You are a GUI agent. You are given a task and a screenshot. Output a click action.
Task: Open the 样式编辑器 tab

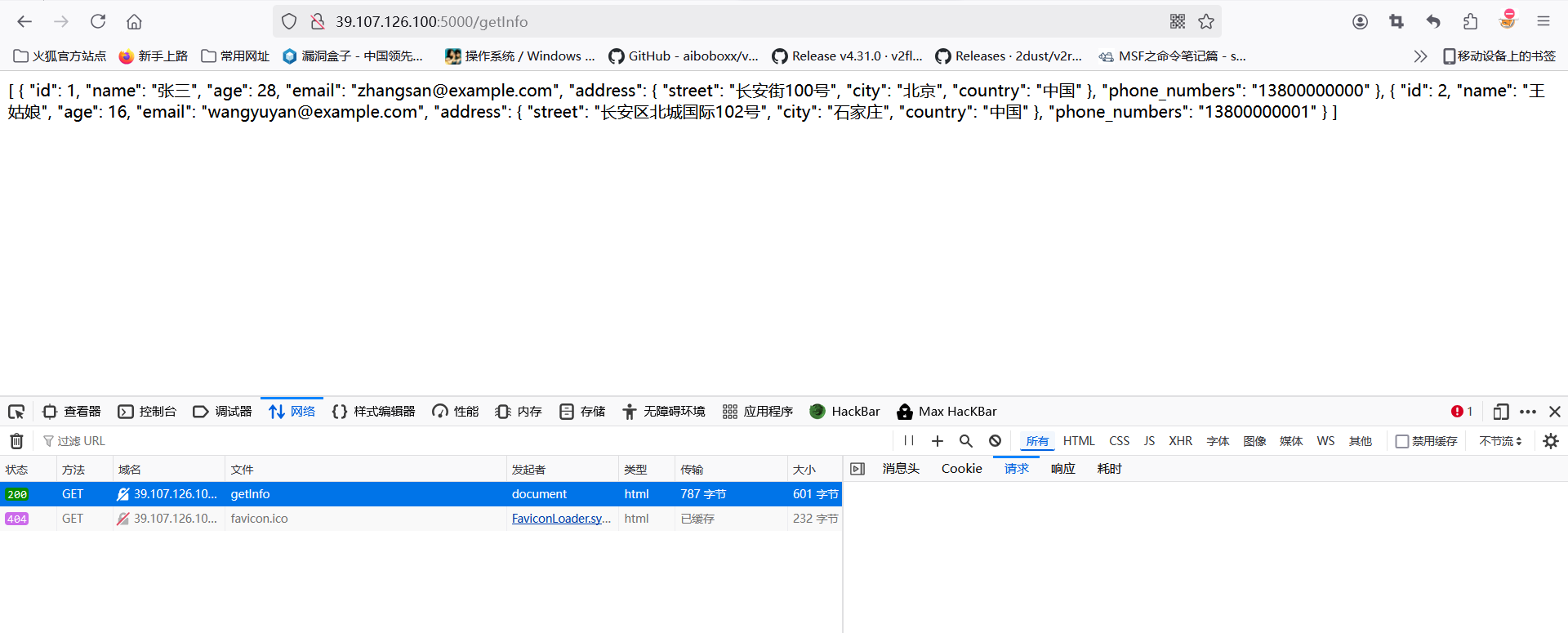(374, 412)
